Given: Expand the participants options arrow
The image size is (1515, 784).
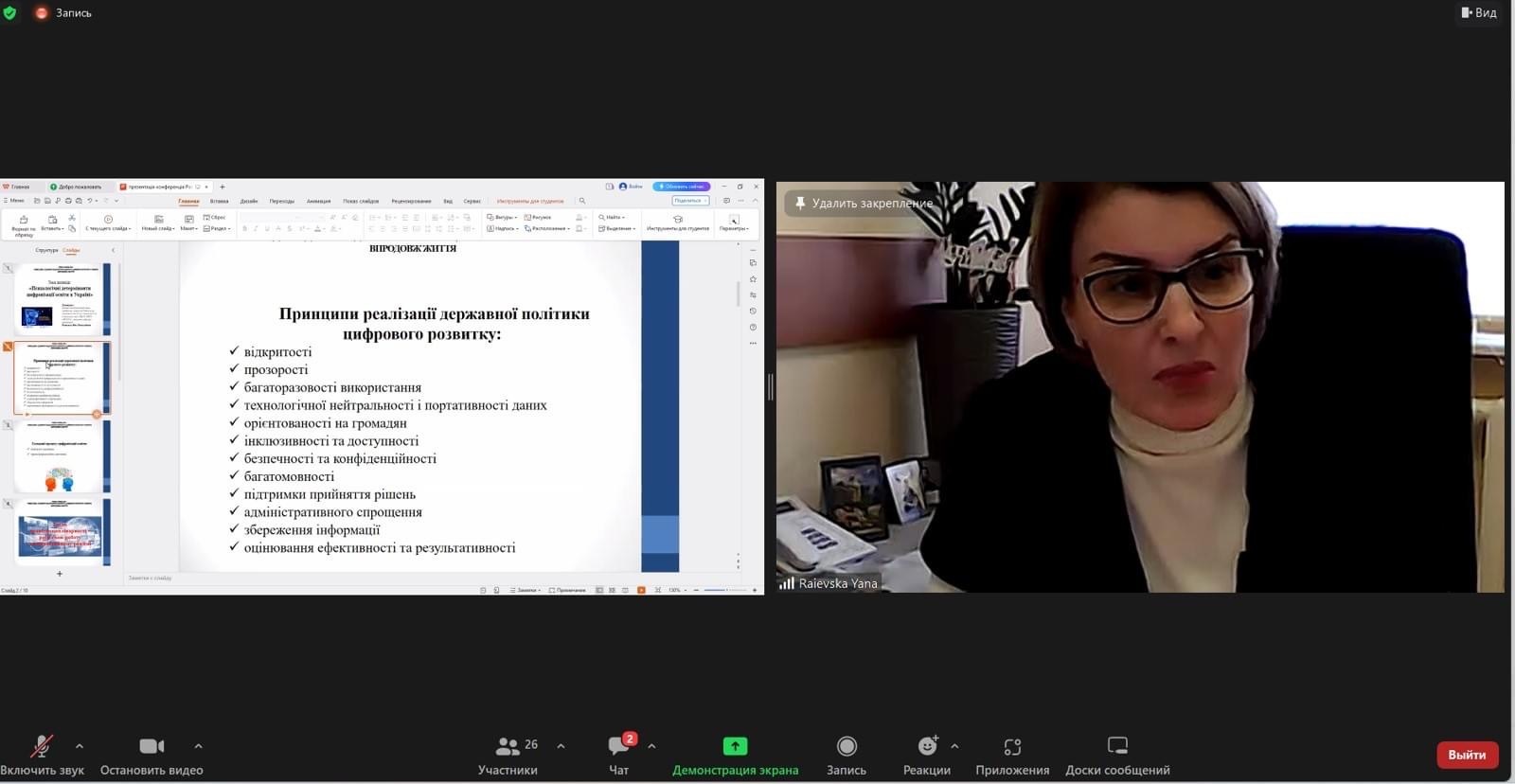Looking at the screenshot, I should [x=561, y=746].
